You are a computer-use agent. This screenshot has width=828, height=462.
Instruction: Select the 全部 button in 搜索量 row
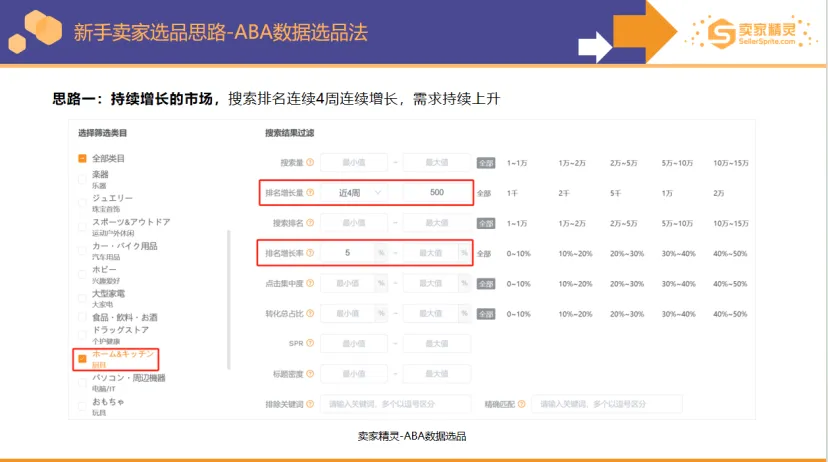coord(486,163)
